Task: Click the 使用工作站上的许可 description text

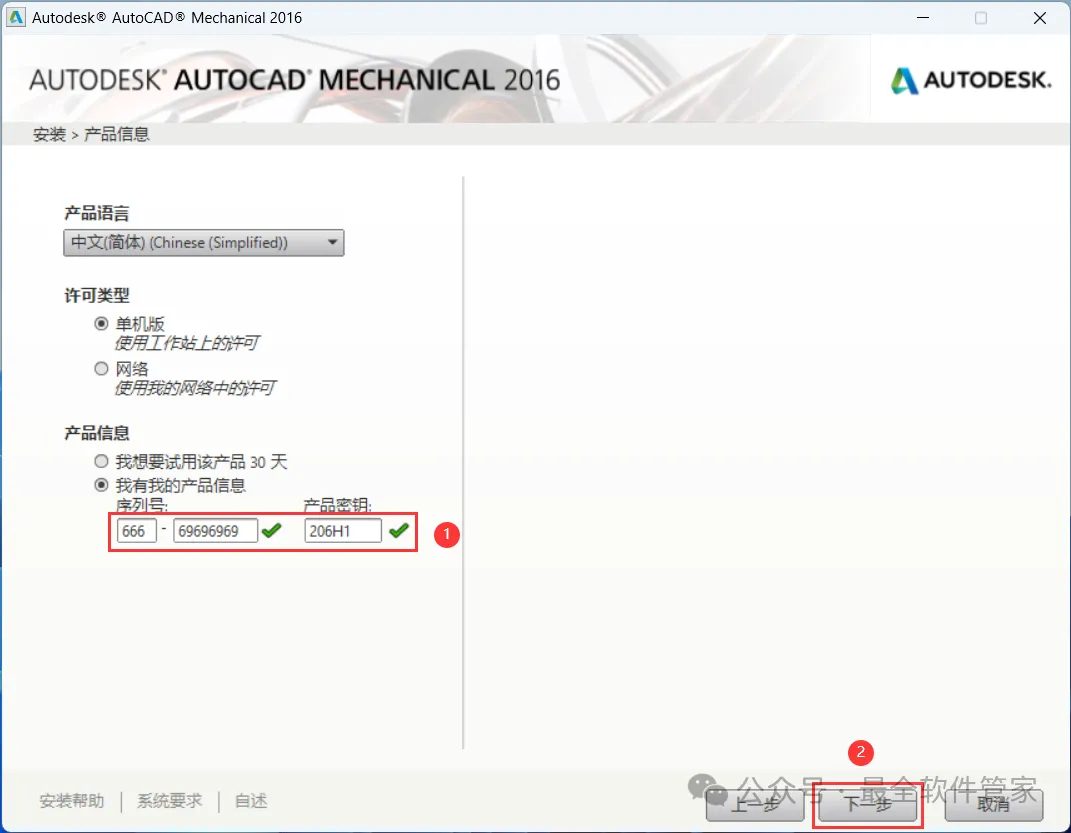Action: click(x=186, y=343)
